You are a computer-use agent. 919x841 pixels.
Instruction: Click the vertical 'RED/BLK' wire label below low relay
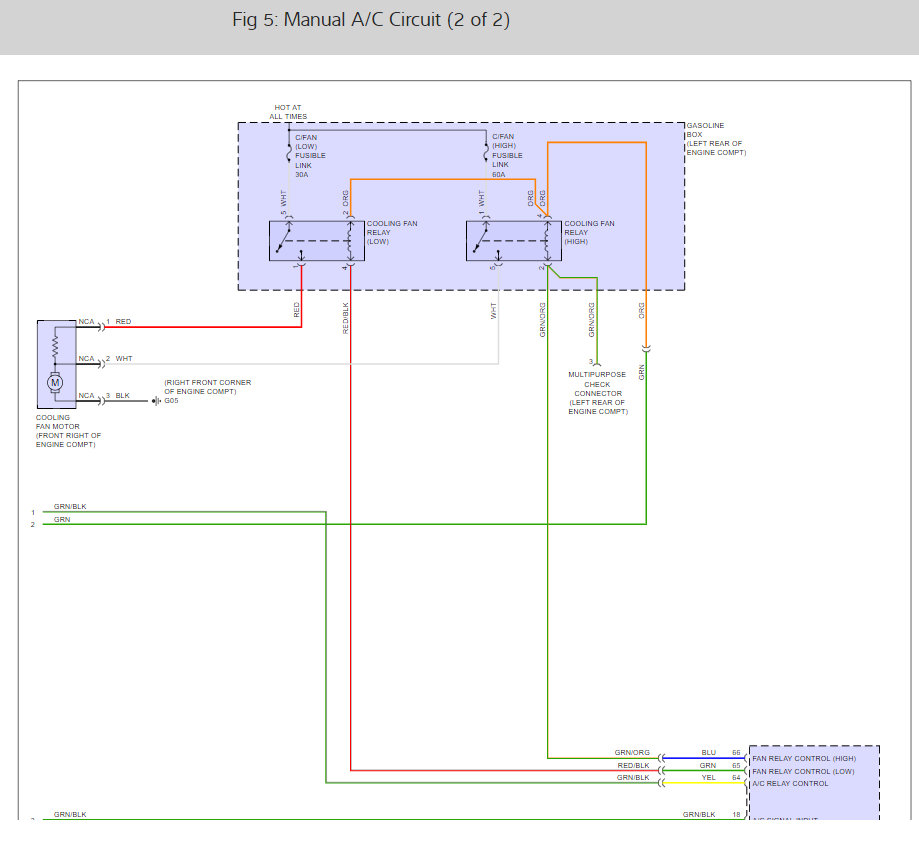click(x=345, y=318)
